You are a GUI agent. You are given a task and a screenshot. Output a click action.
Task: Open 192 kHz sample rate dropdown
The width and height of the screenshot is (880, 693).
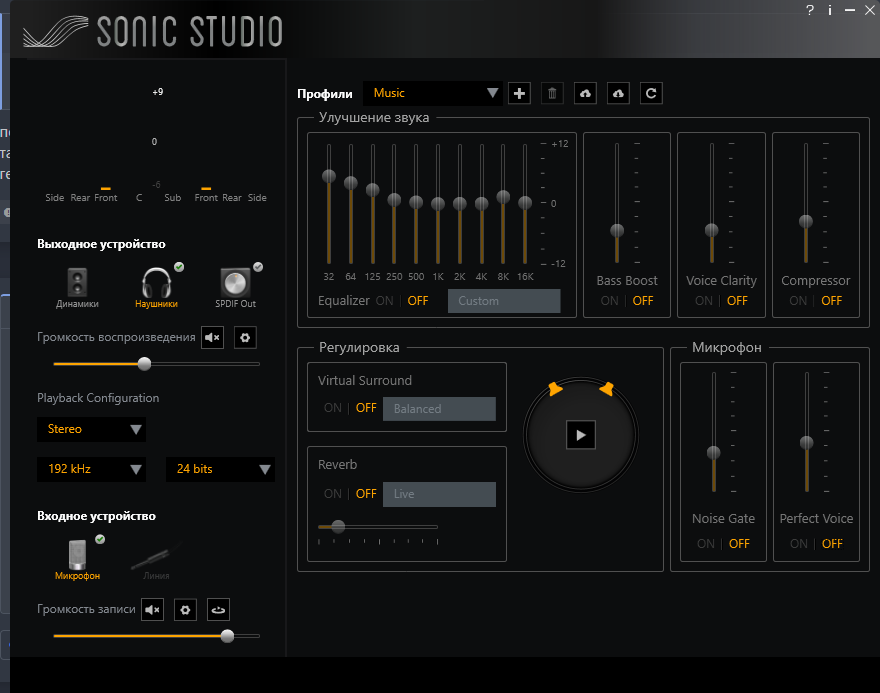click(91, 469)
